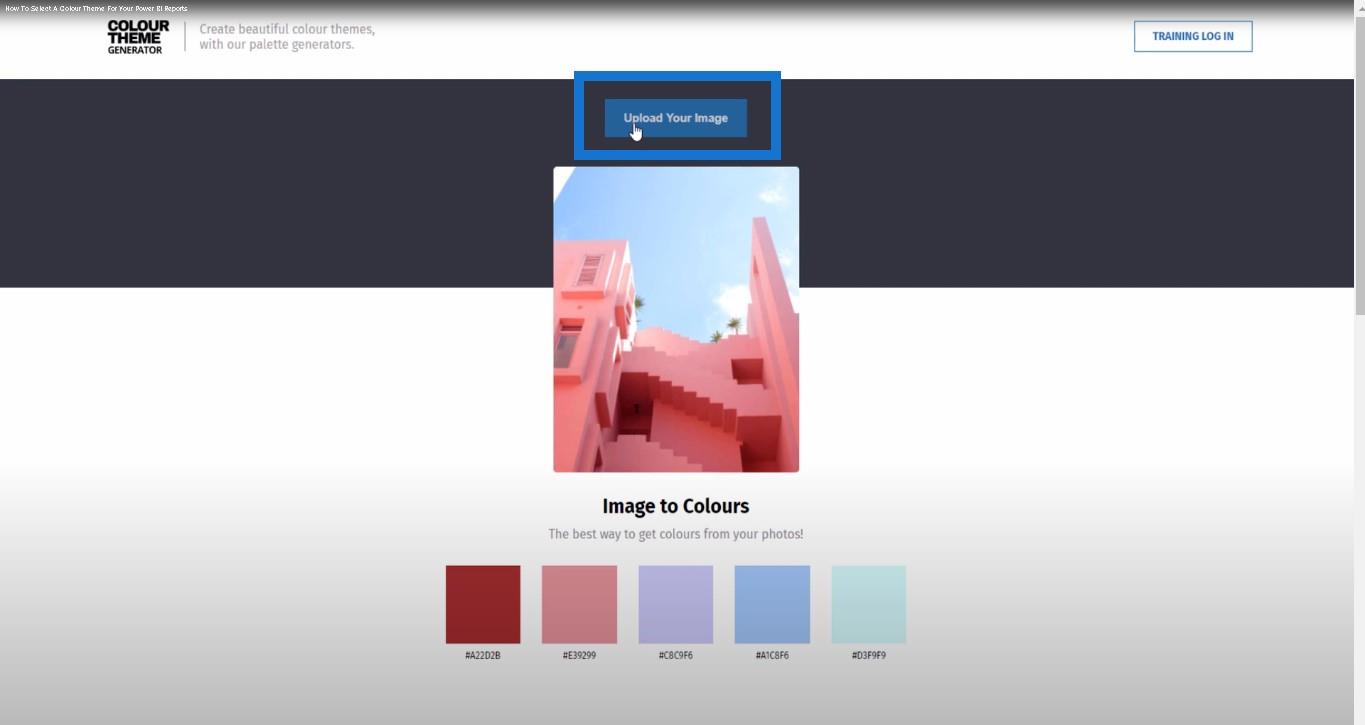
Task: Click the Upload Your Image button
Action: click(676, 118)
